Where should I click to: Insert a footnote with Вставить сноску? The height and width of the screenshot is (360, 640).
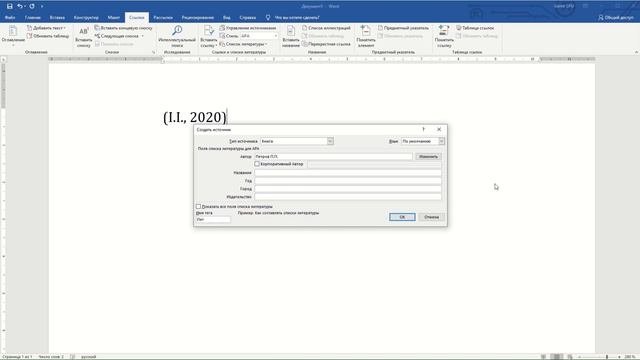[x=83, y=37]
